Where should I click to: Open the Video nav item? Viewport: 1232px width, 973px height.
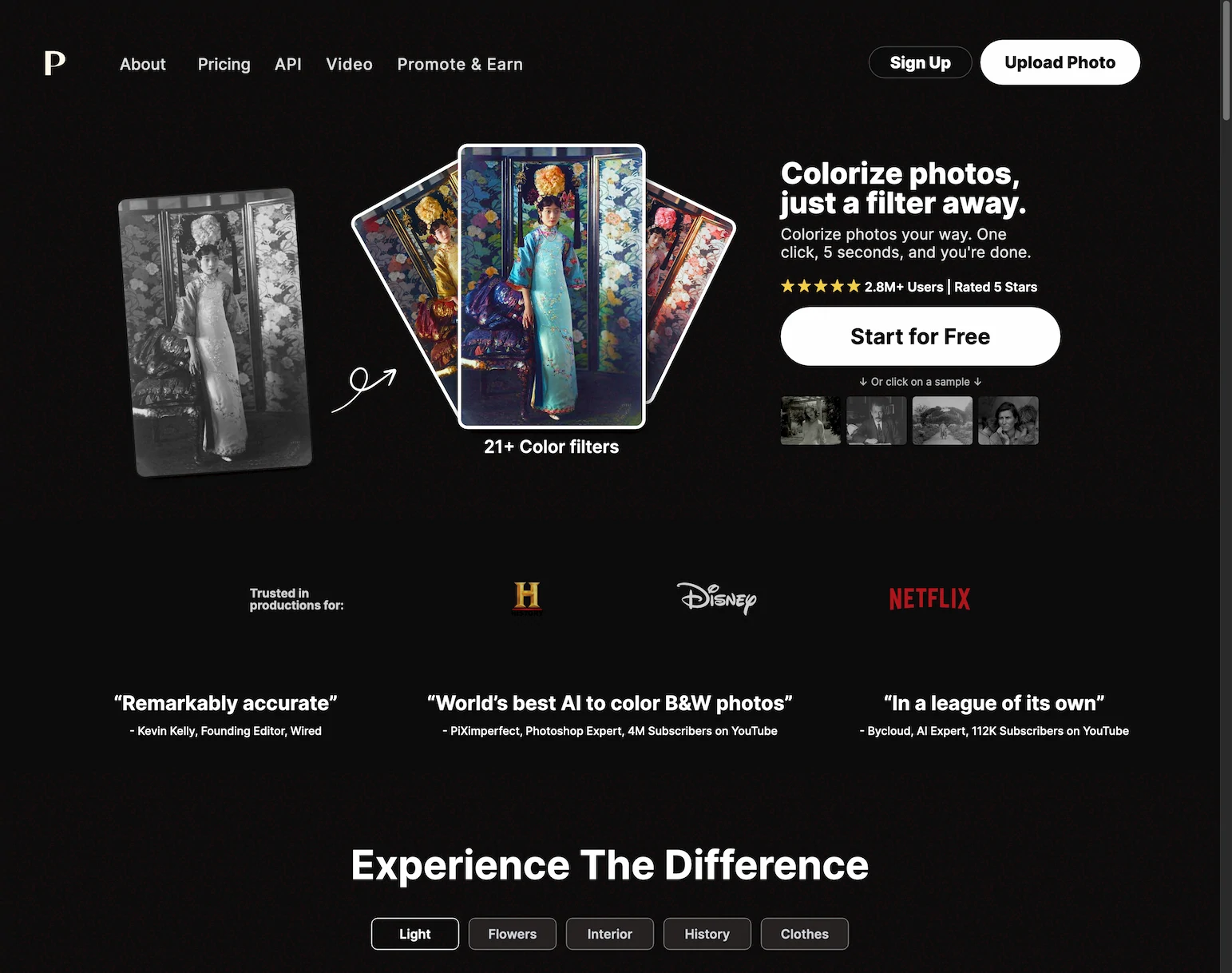pos(349,64)
